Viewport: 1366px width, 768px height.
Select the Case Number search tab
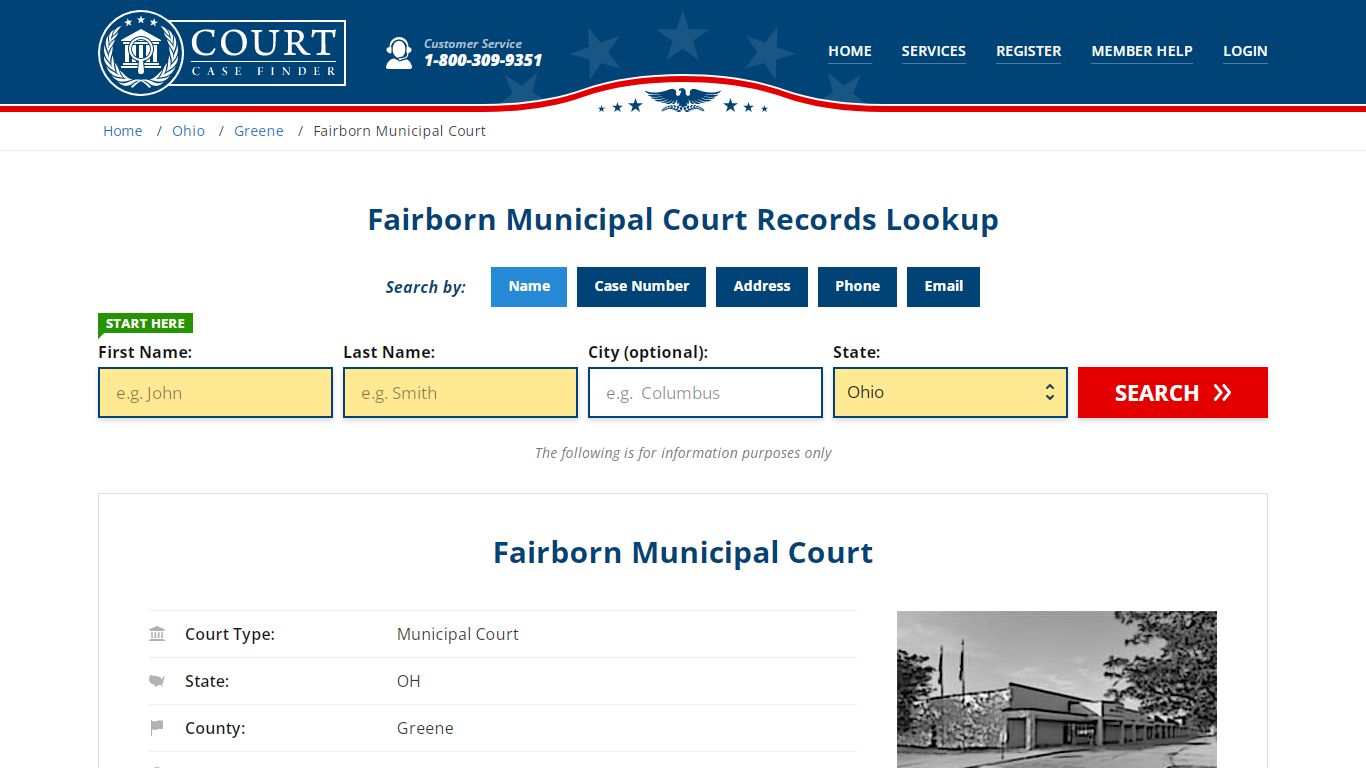tap(642, 286)
